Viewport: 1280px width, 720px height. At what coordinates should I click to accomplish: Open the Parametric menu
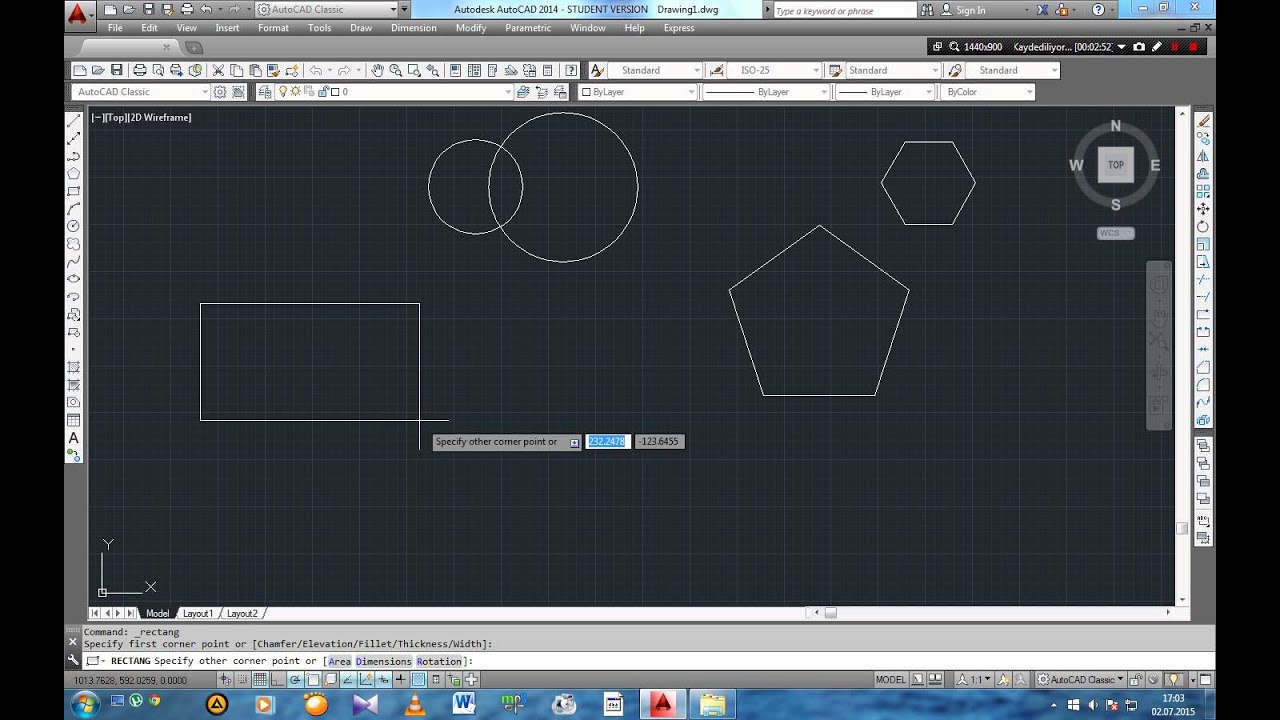tap(528, 28)
